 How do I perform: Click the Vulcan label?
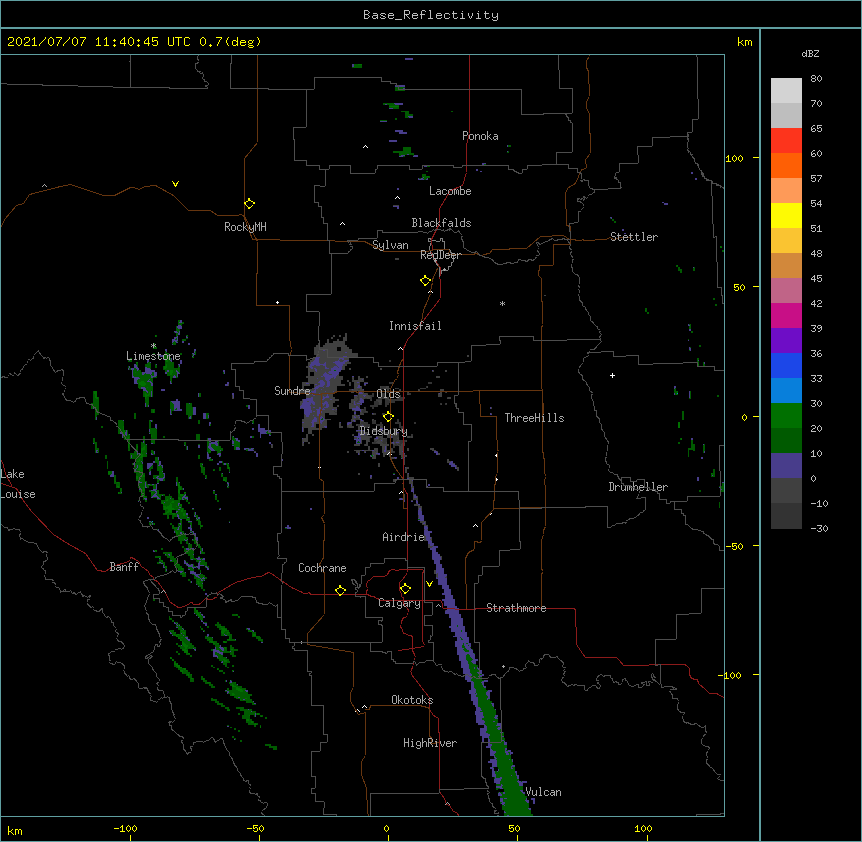pyautogui.click(x=543, y=792)
